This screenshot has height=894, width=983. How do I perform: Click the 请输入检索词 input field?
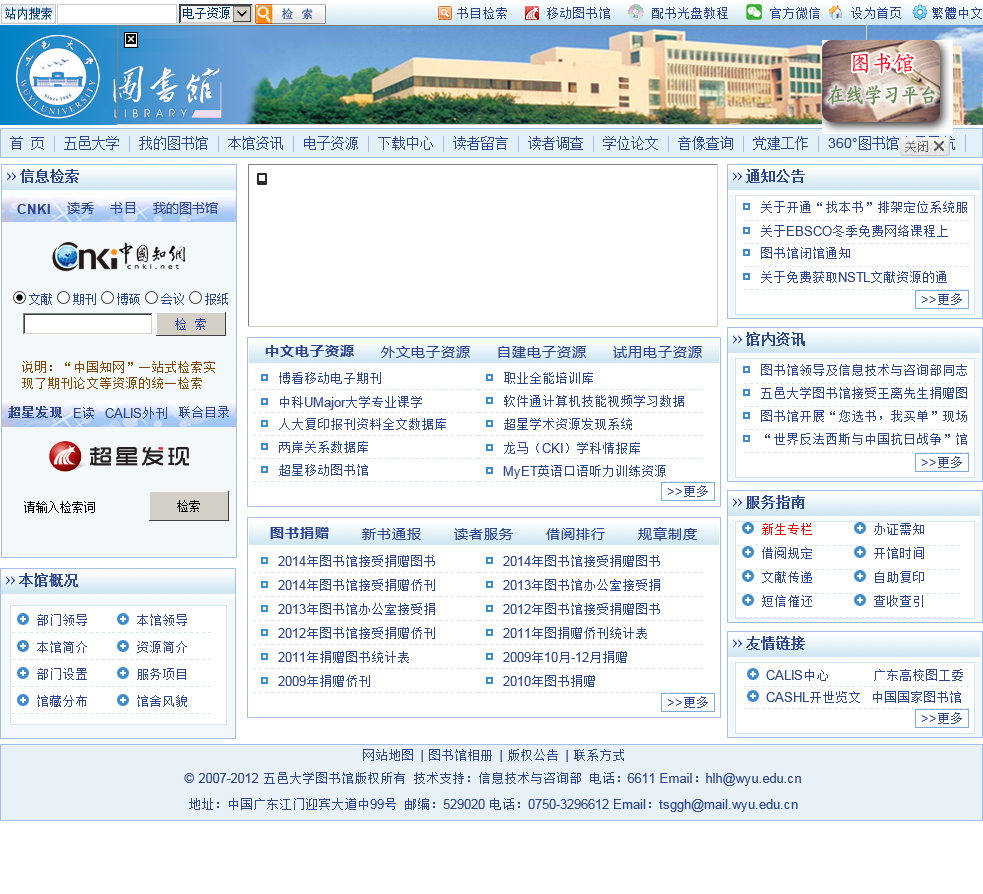point(81,507)
